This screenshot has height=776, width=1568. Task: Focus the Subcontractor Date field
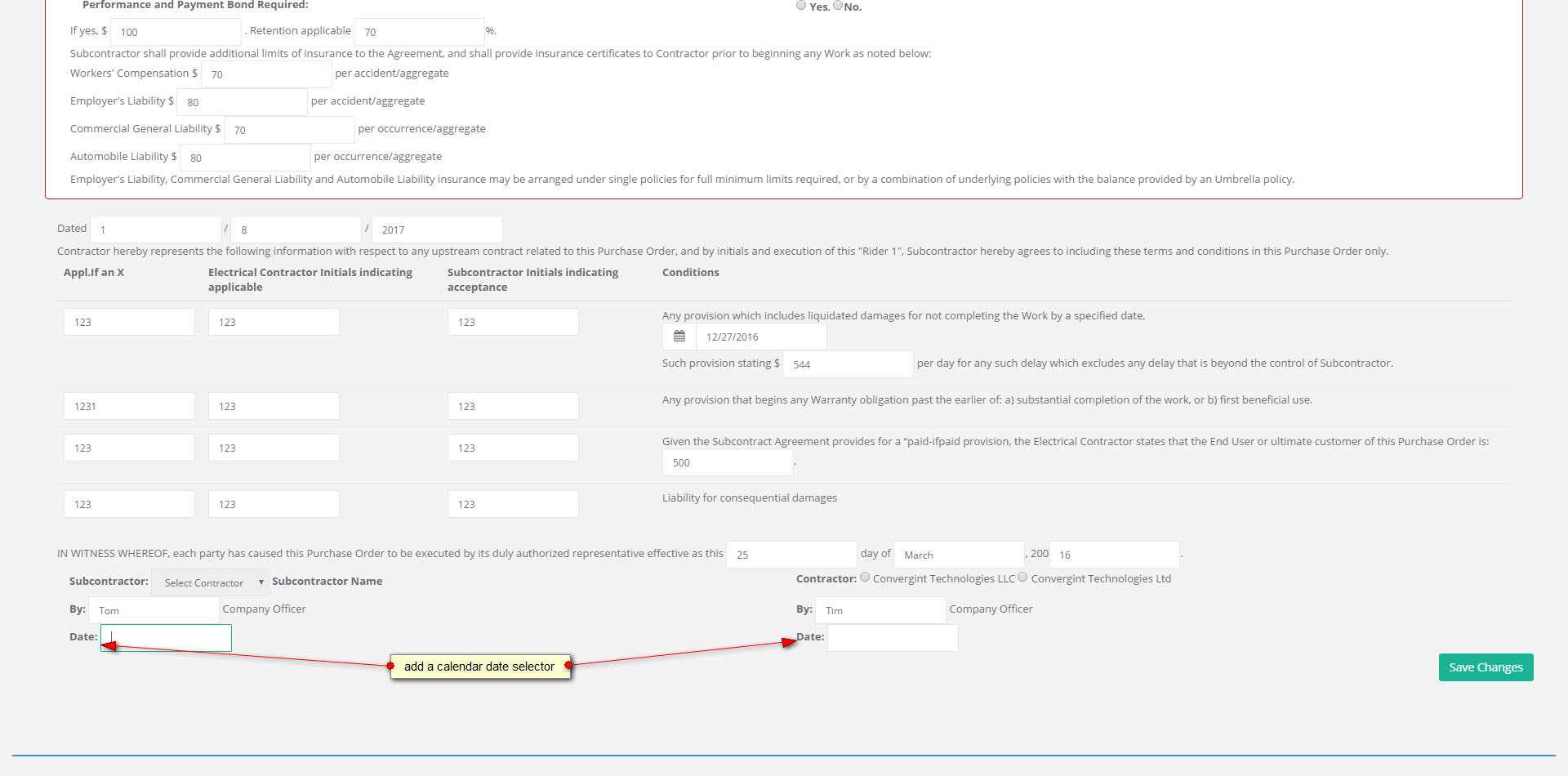point(167,638)
